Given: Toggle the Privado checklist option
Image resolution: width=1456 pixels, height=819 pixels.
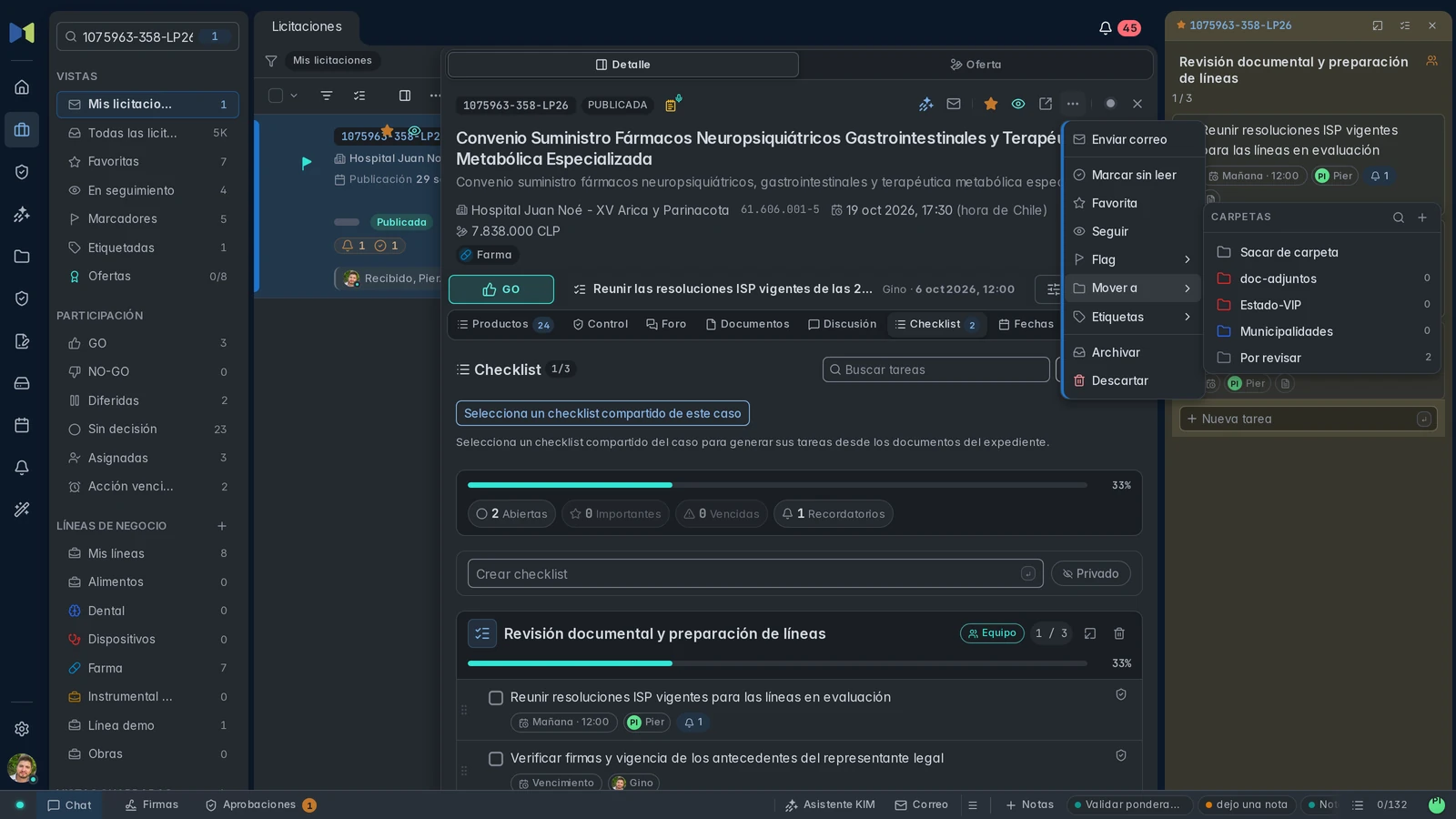Looking at the screenshot, I should tap(1091, 574).
